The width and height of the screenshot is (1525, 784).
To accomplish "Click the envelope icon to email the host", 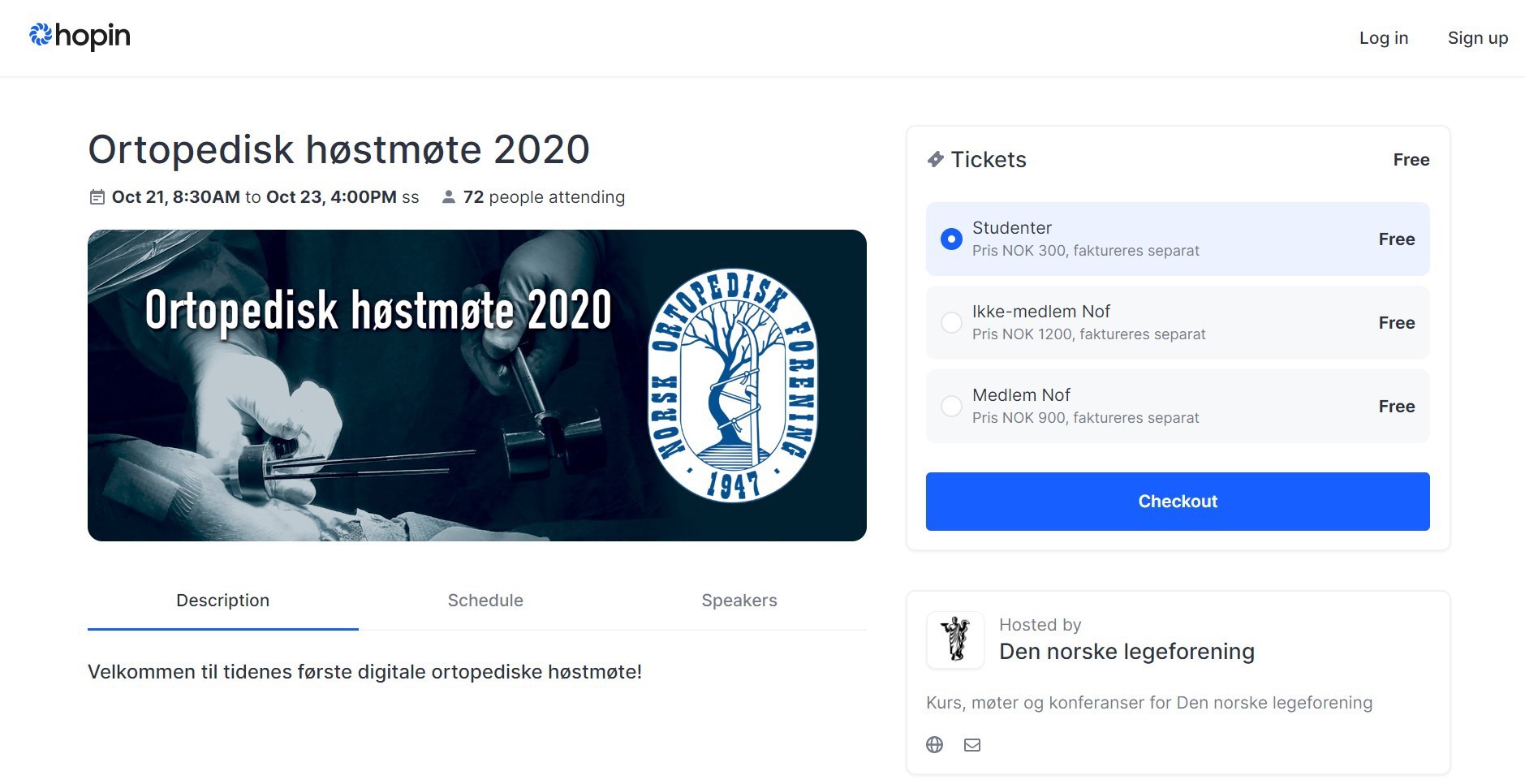I will (971, 744).
